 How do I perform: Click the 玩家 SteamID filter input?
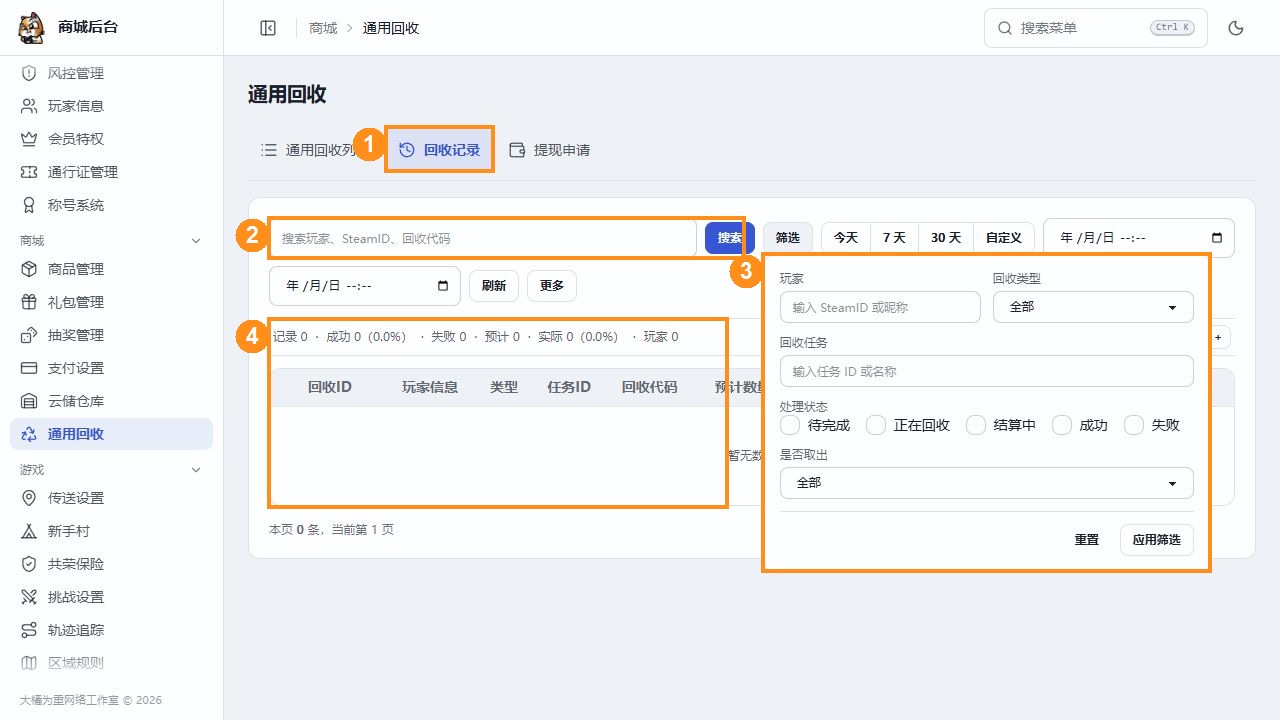pos(880,307)
